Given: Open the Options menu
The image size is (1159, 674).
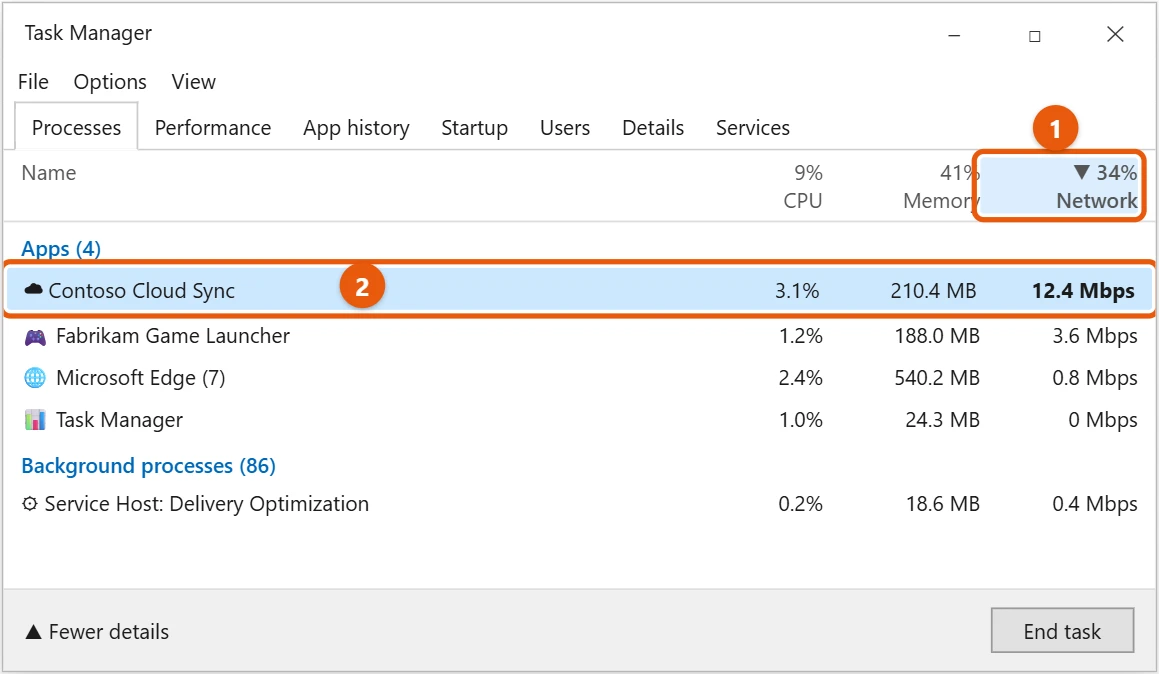Looking at the screenshot, I should coord(110,82).
